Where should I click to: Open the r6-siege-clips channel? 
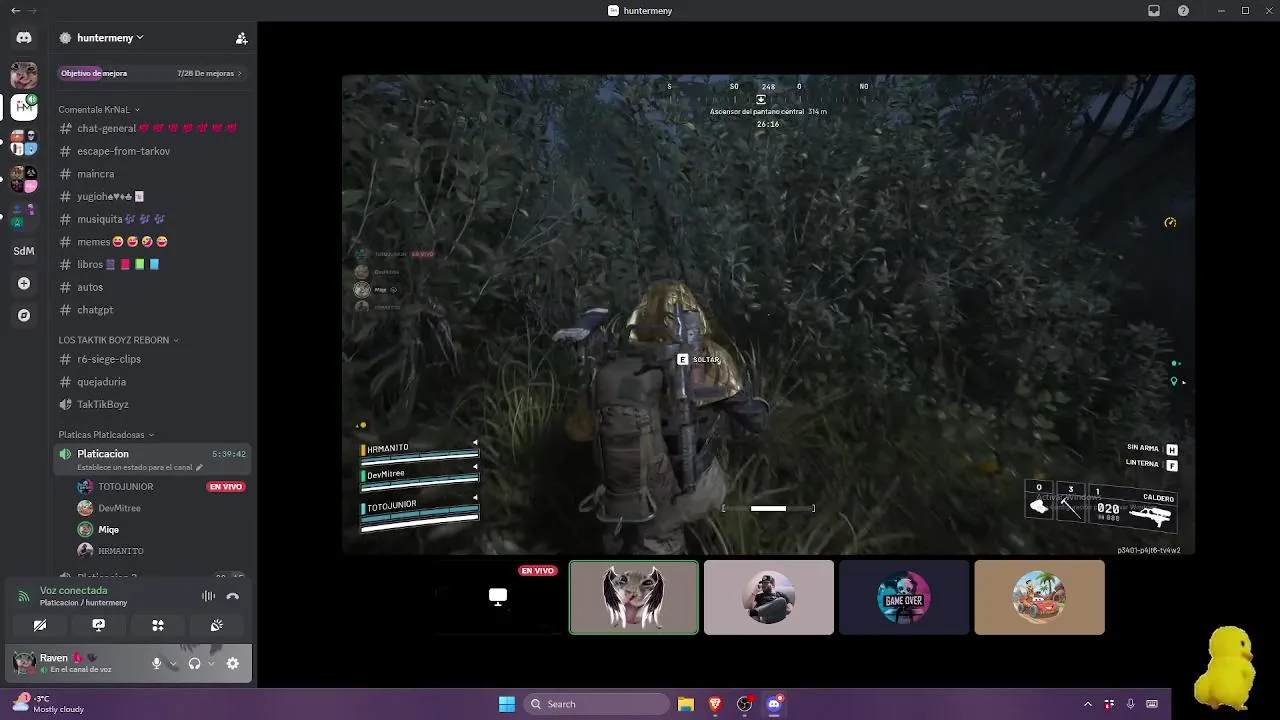click(x=152, y=359)
